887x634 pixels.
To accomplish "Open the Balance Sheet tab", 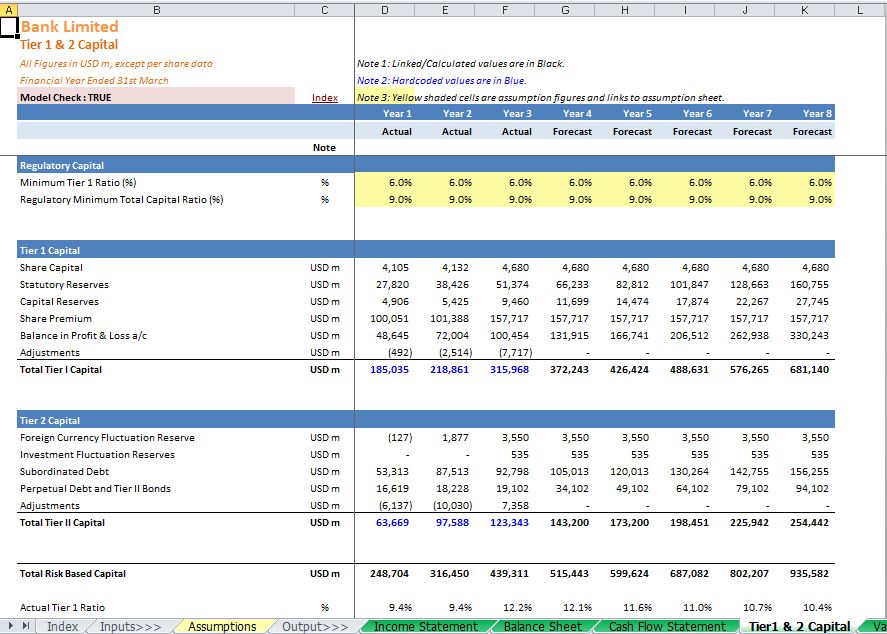I will pyautogui.click(x=542, y=627).
